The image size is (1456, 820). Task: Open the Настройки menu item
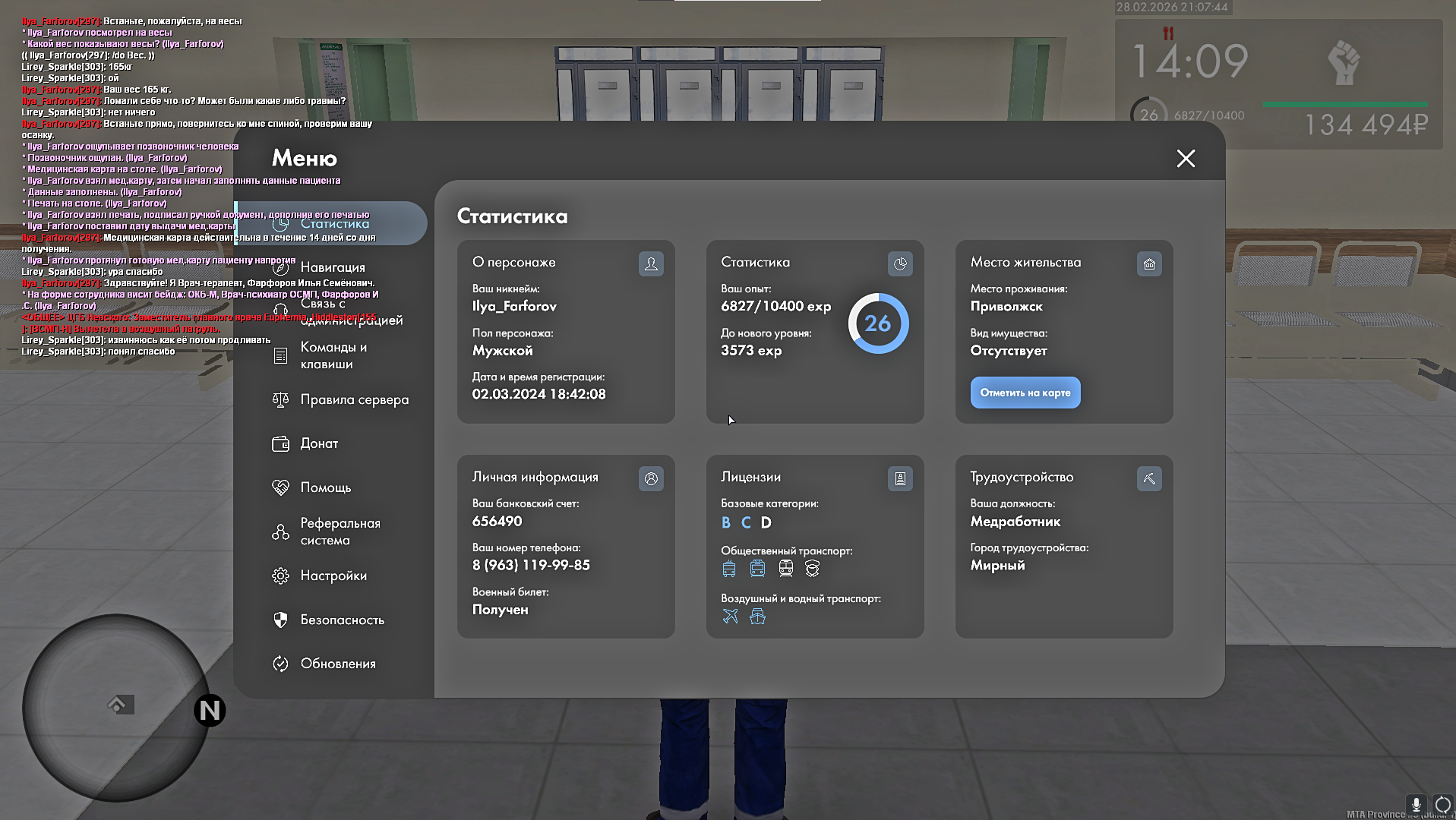click(333, 576)
